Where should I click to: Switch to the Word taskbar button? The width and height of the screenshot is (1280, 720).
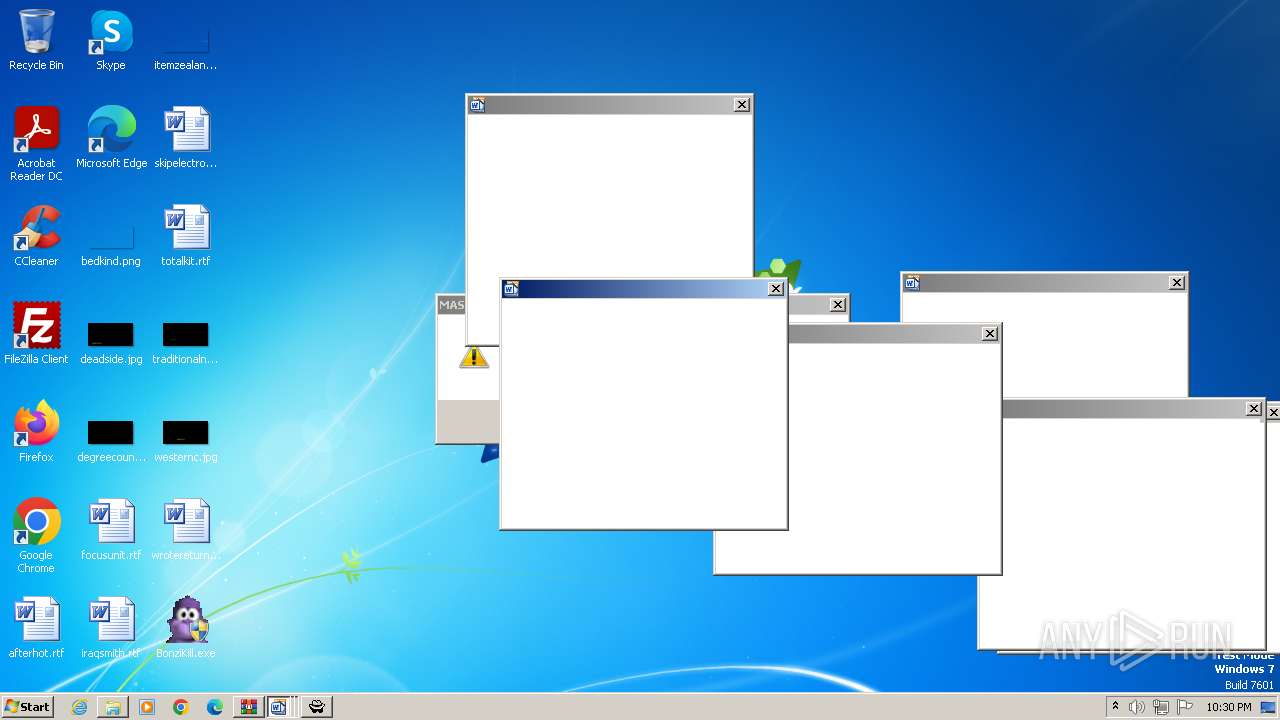coord(281,707)
